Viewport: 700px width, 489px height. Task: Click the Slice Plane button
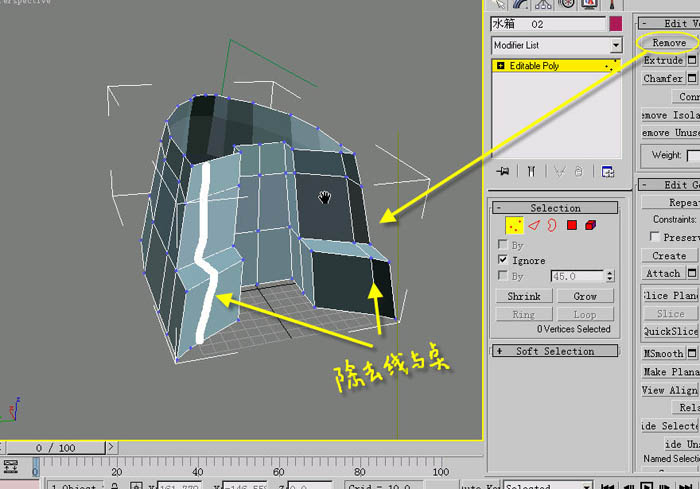coord(670,295)
